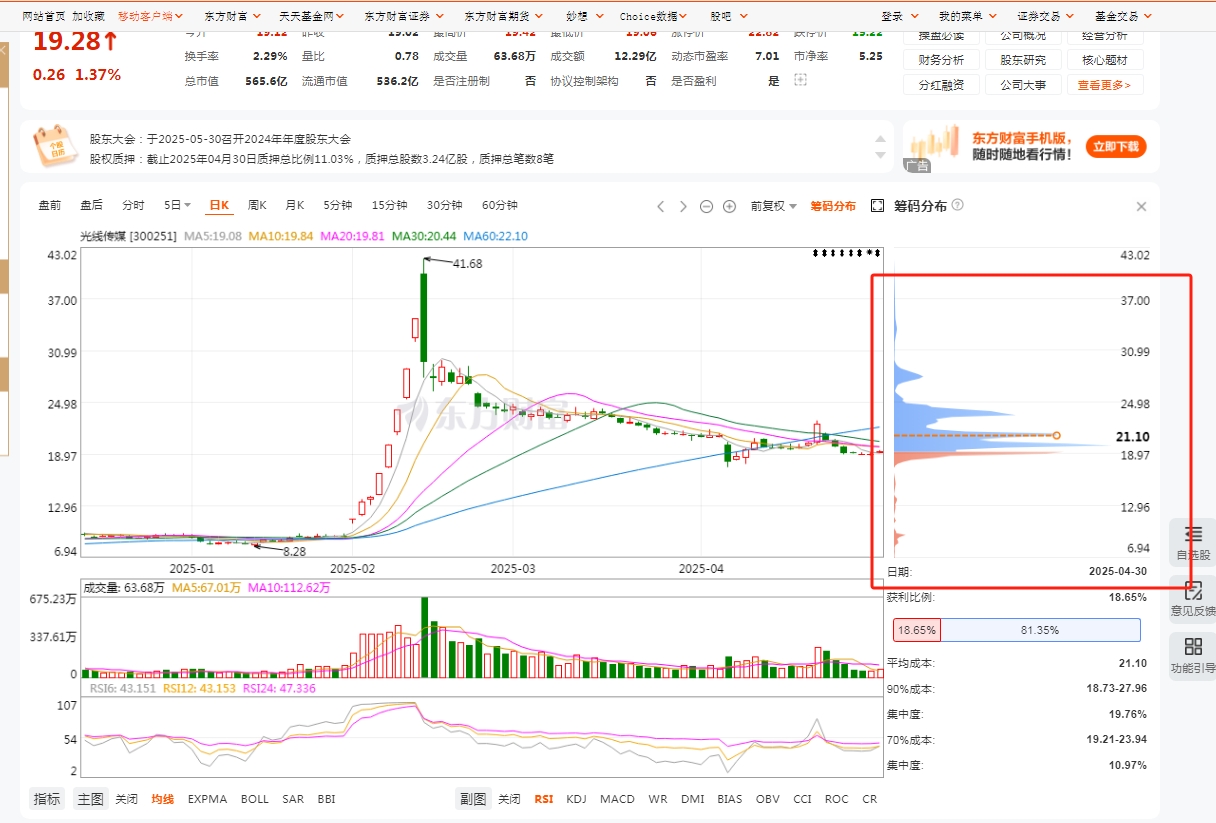The height and width of the screenshot is (823, 1216).
Task: Expand Choice数据 top menu
Action: (654, 16)
